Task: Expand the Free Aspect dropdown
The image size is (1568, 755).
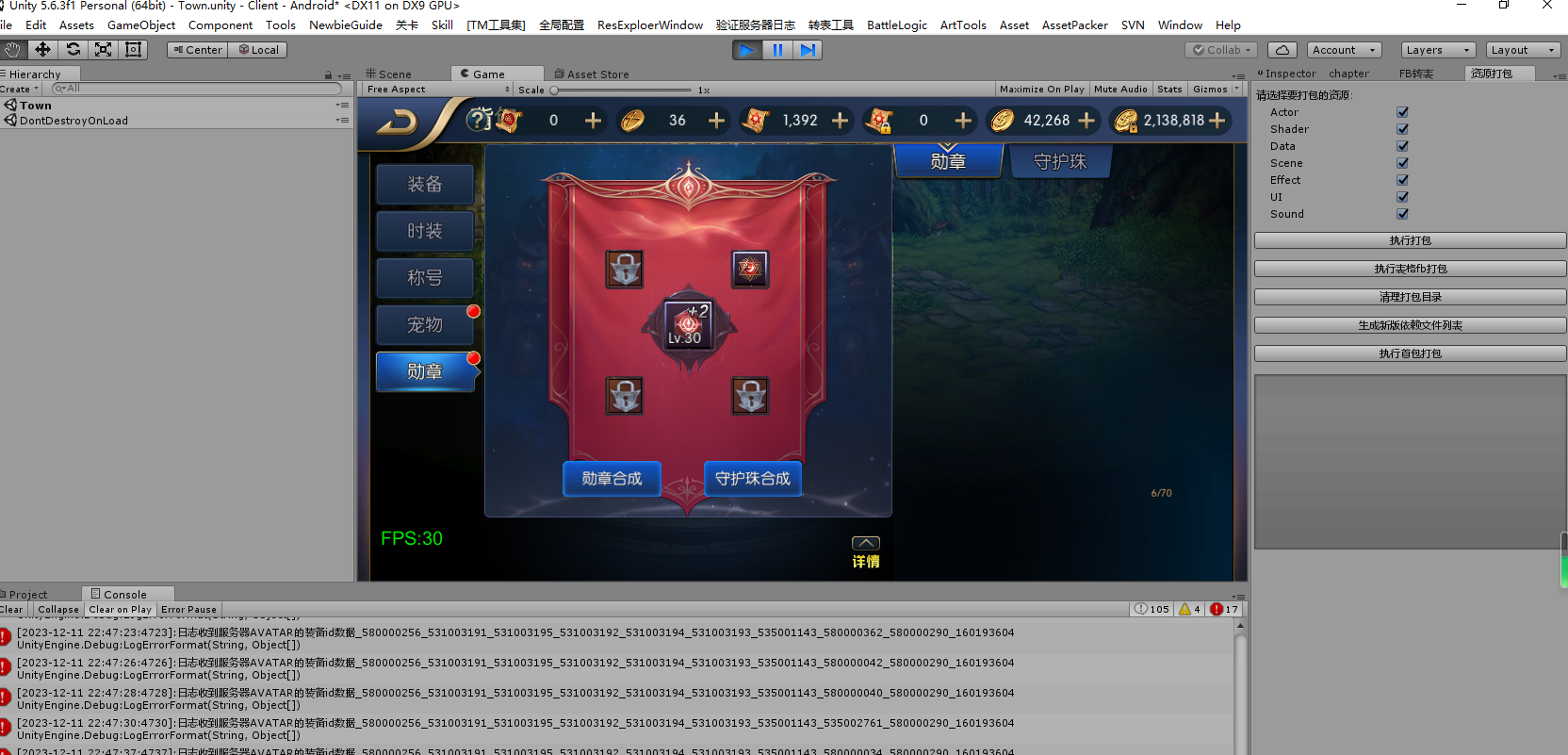Action: pyautogui.click(x=438, y=90)
